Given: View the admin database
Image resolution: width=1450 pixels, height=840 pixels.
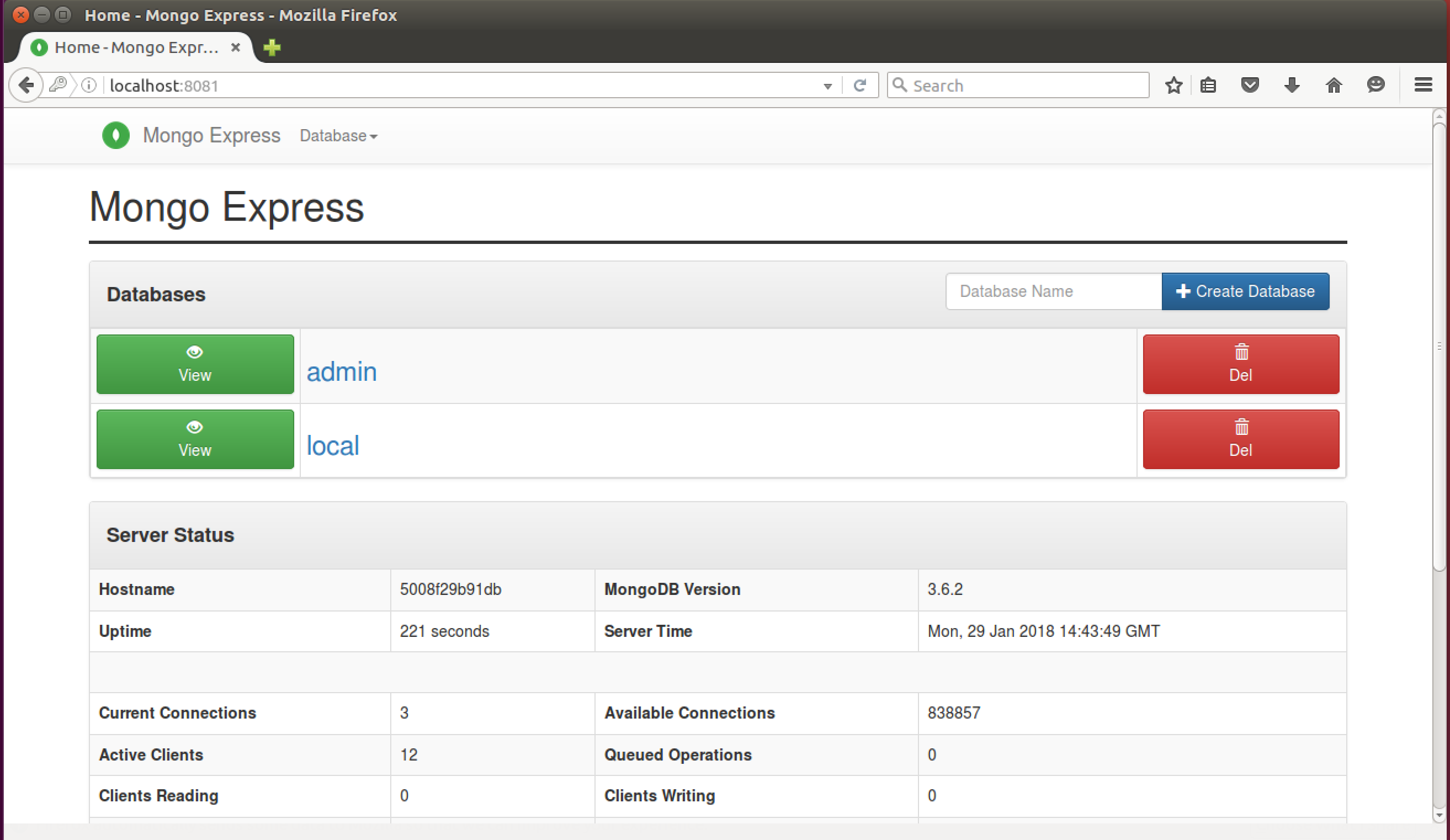Looking at the screenshot, I should pyautogui.click(x=195, y=364).
